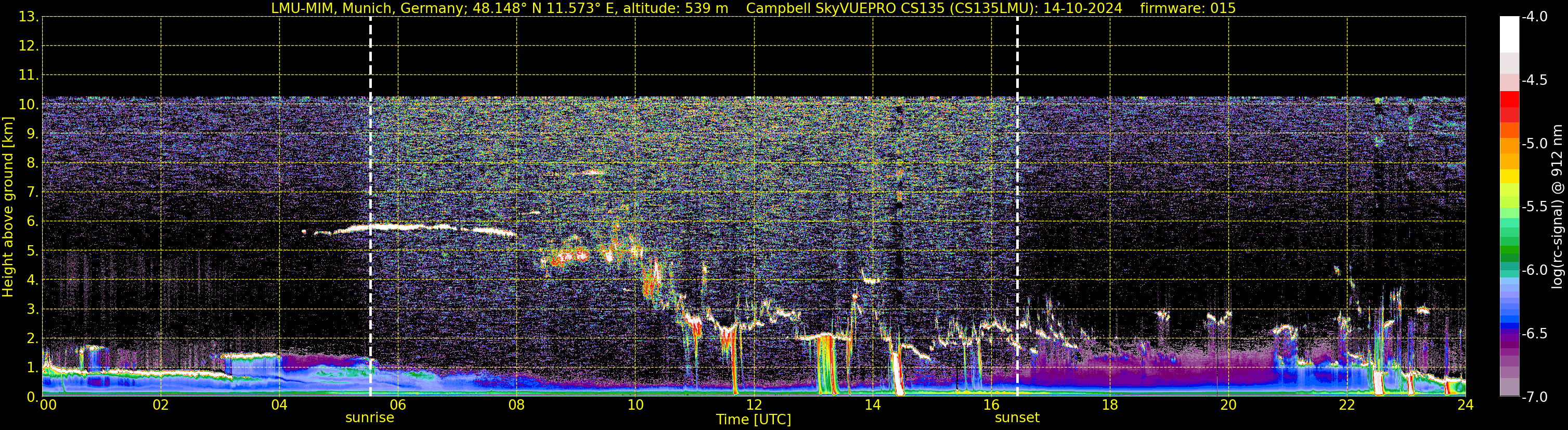The height and width of the screenshot is (430, 1568).
Task: Click the '12' time tick label
Action: tap(754, 405)
